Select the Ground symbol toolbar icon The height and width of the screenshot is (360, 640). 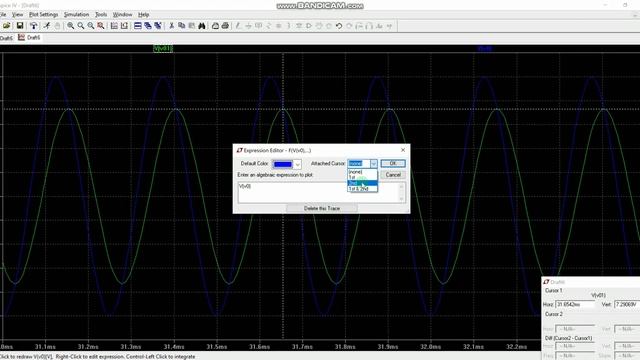[x=248, y=26]
